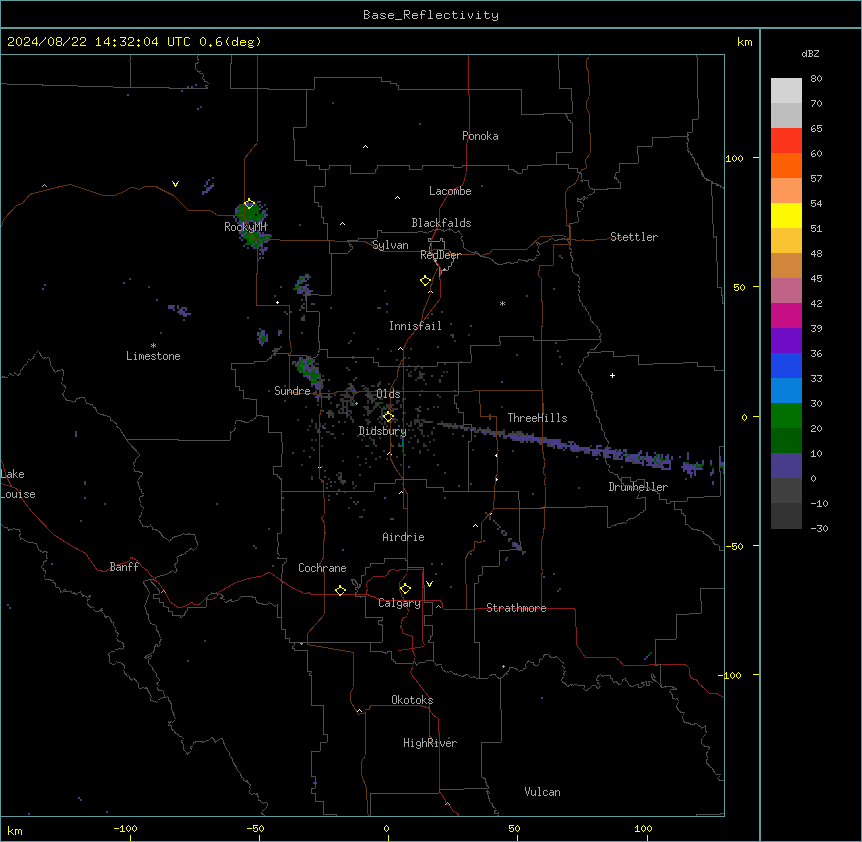862x842 pixels.
Task: Click the Ponoka city label
Action: tap(480, 136)
